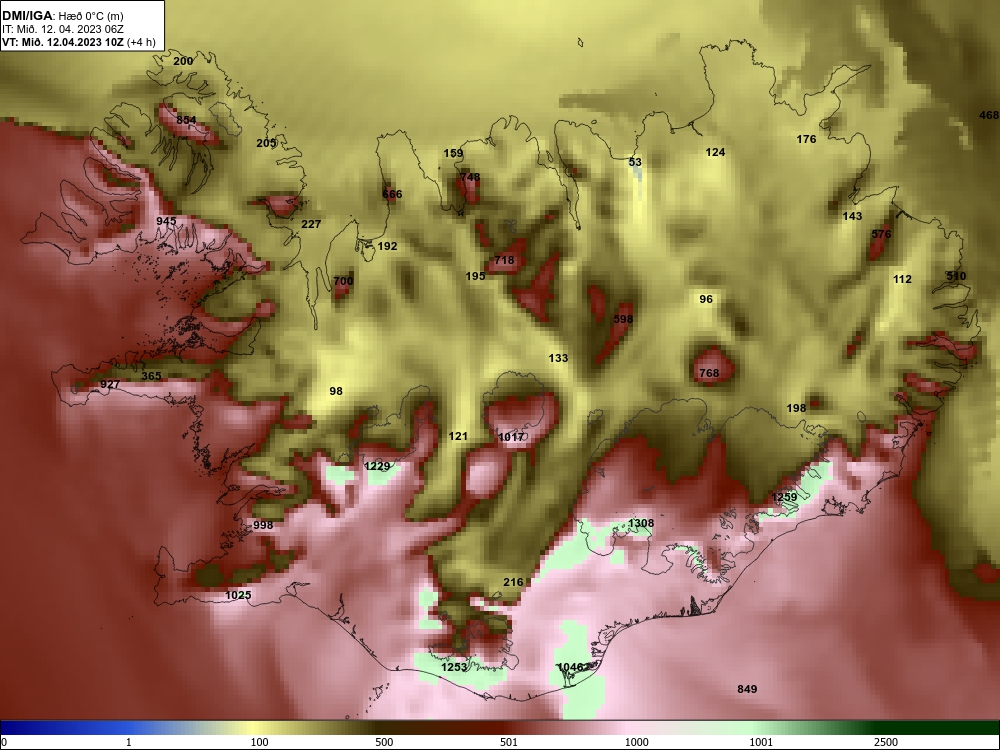
Task: Click the map value 98
Action: pyautogui.click(x=336, y=391)
